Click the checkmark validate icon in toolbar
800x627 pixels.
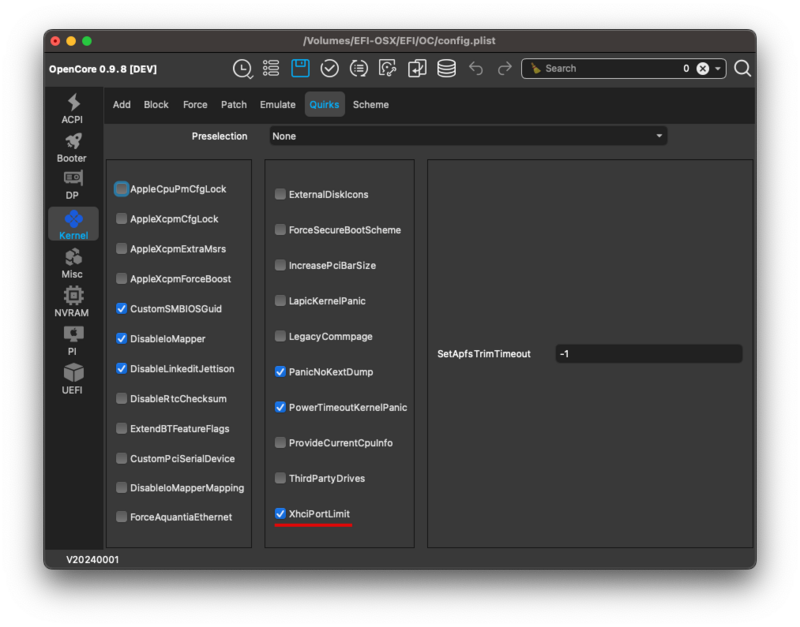click(x=329, y=68)
